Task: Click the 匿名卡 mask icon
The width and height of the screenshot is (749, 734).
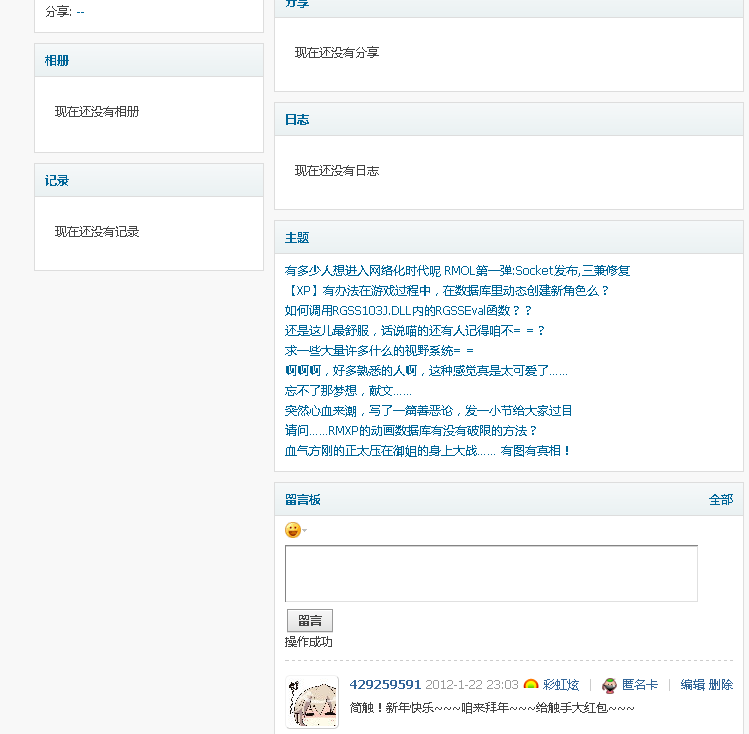Action: tap(609, 685)
